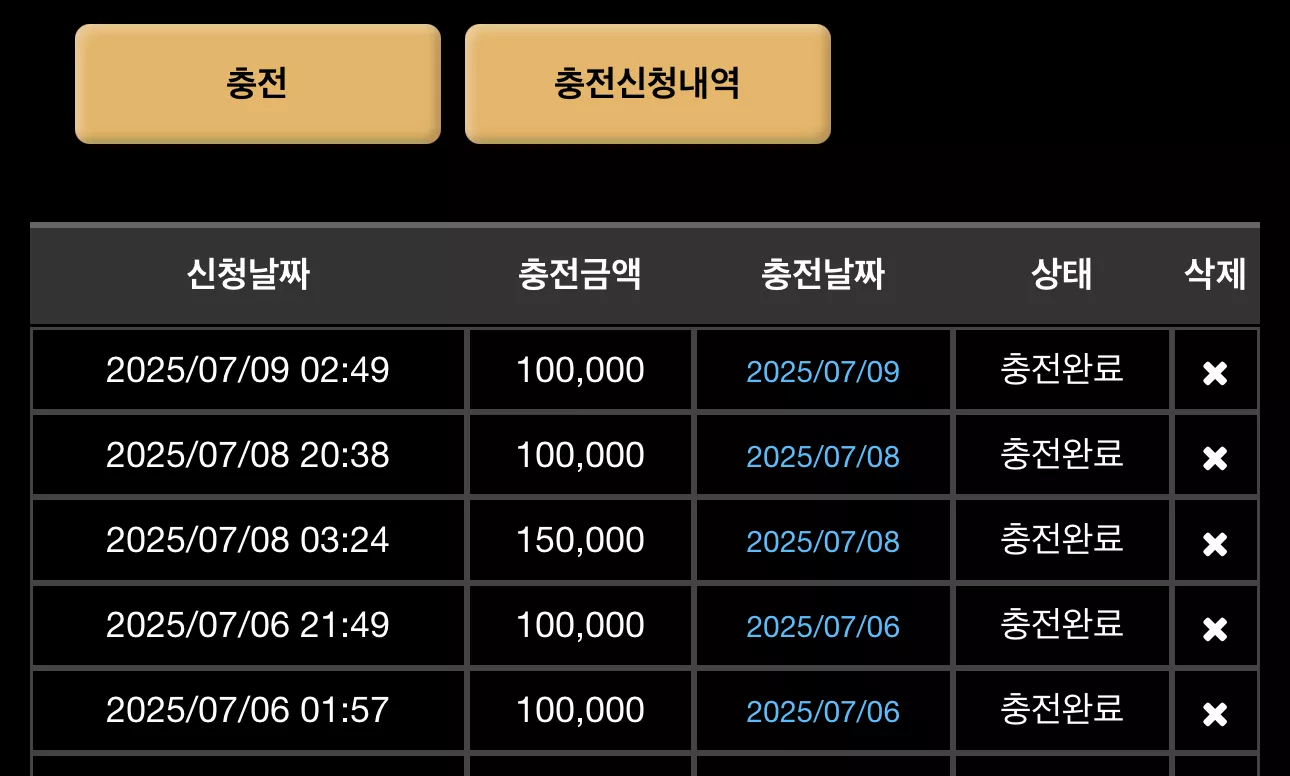Delete the 2025/07/08 20:38 charge entry
This screenshot has height=776, width=1290.
(1215, 458)
